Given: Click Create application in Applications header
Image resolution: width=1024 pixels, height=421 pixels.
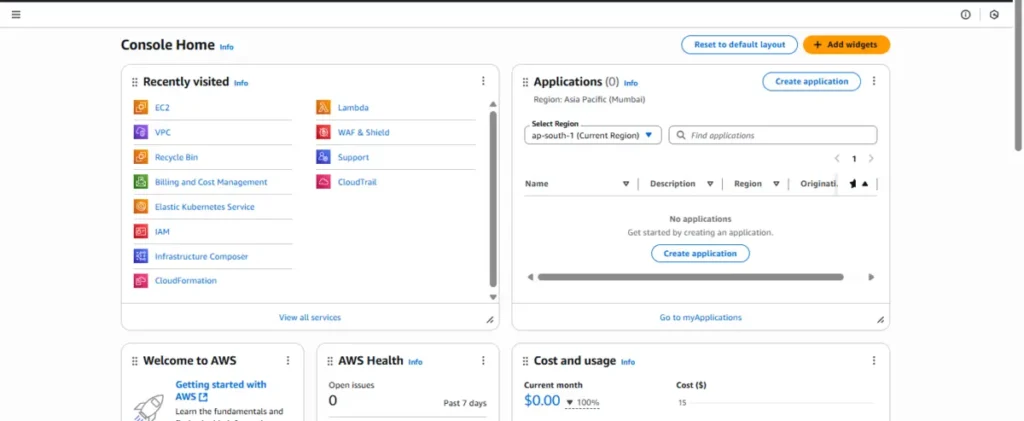Looking at the screenshot, I should click(x=812, y=82).
